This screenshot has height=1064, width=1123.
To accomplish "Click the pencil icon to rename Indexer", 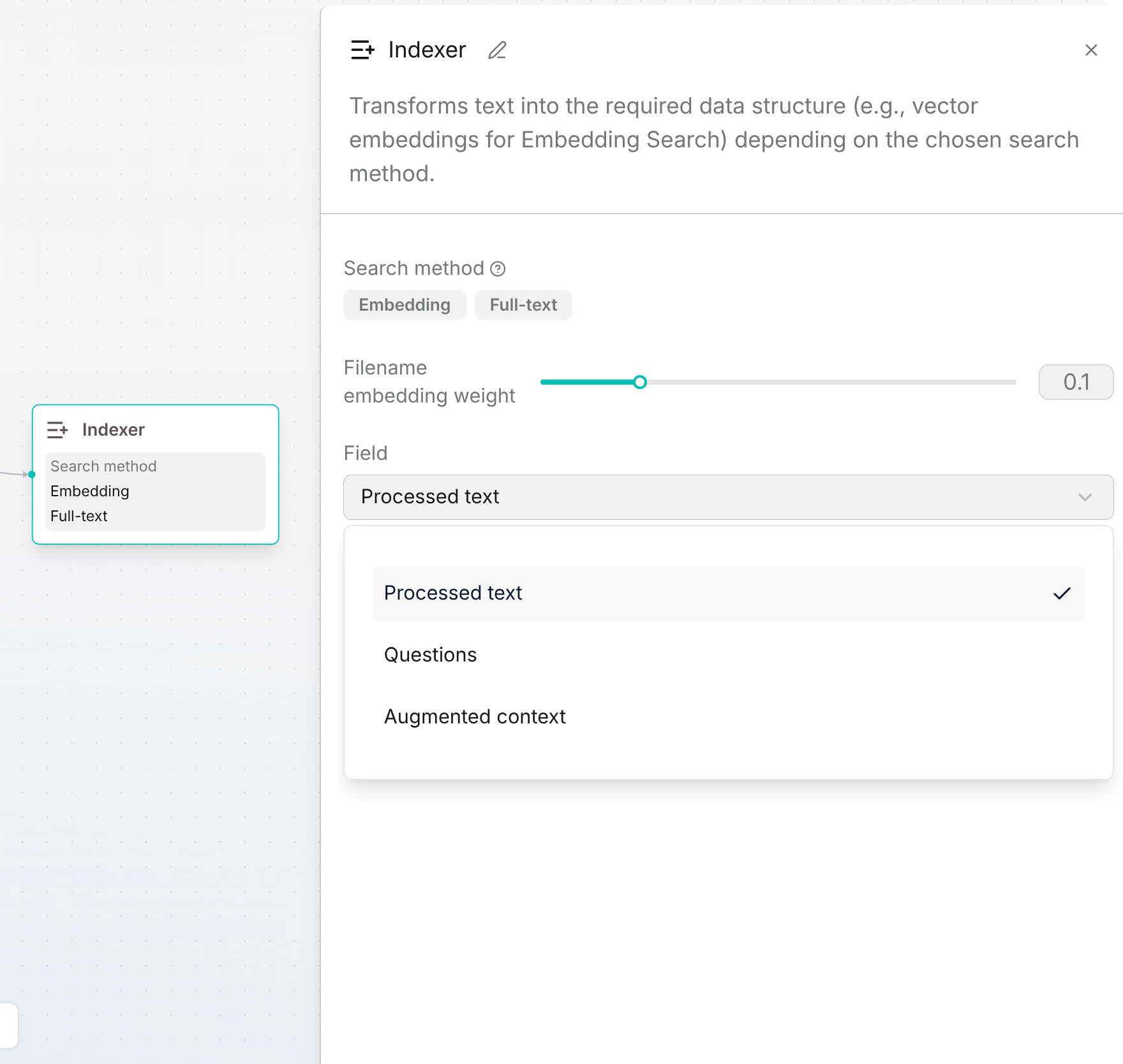I will (497, 50).
